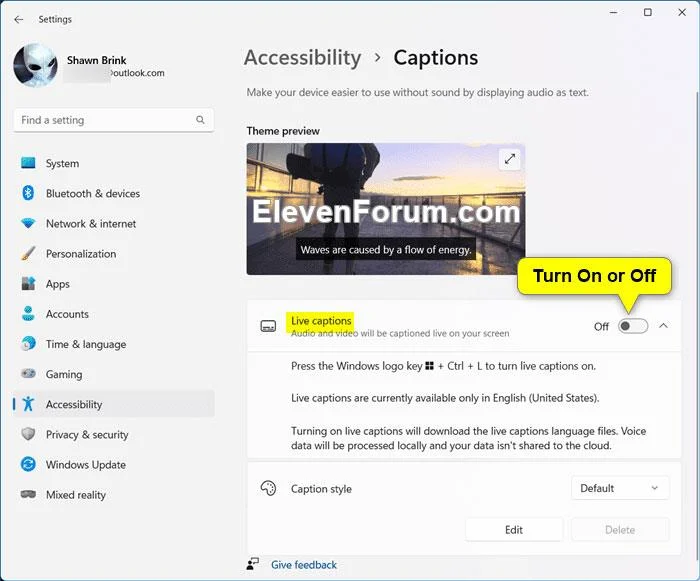Click the Personalization paintbrush icon

click(28, 253)
